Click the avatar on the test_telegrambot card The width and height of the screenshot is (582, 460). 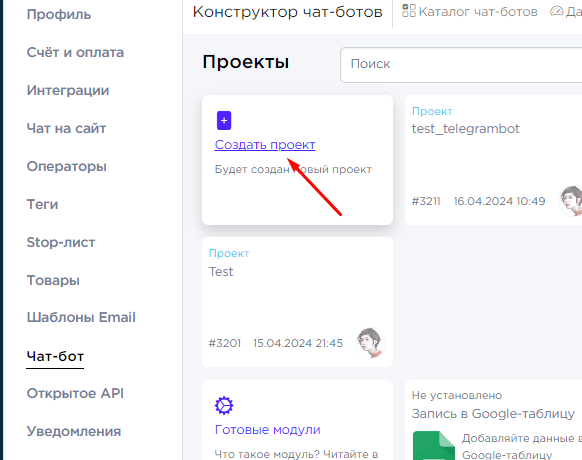pos(571,201)
